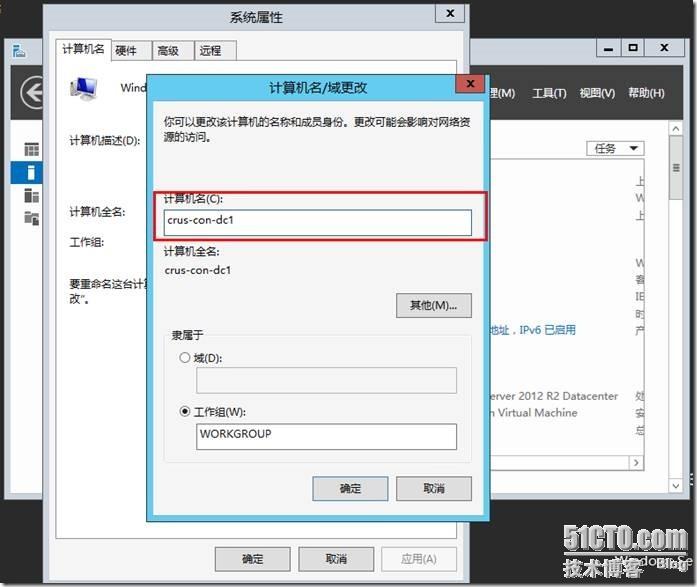Select the Local Server icon in the sidebar
The width and height of the screenshot is (697, 587).
click(31, 172)
